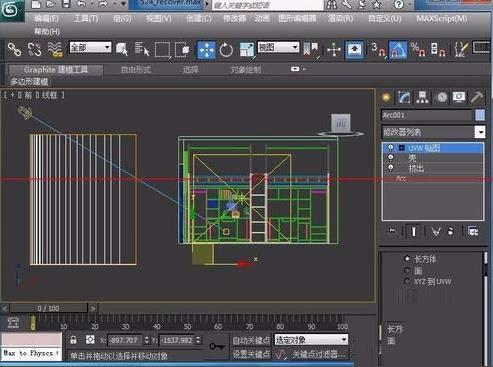Viewport: 493px width, 367px height.
Task: Toggle the Angle Snap icon
Action: [x=398, y=50]
